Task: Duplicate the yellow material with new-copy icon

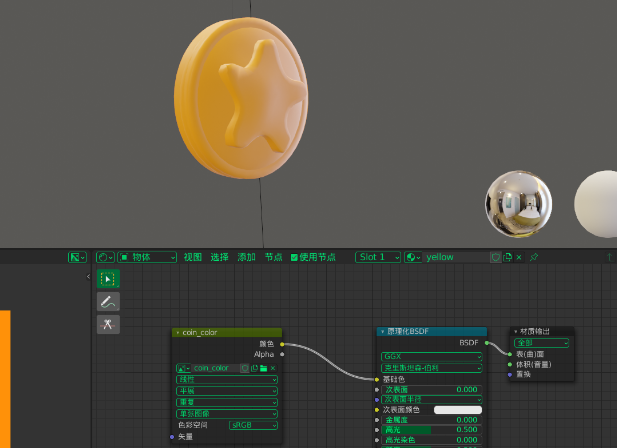Action: click(508, 257)
